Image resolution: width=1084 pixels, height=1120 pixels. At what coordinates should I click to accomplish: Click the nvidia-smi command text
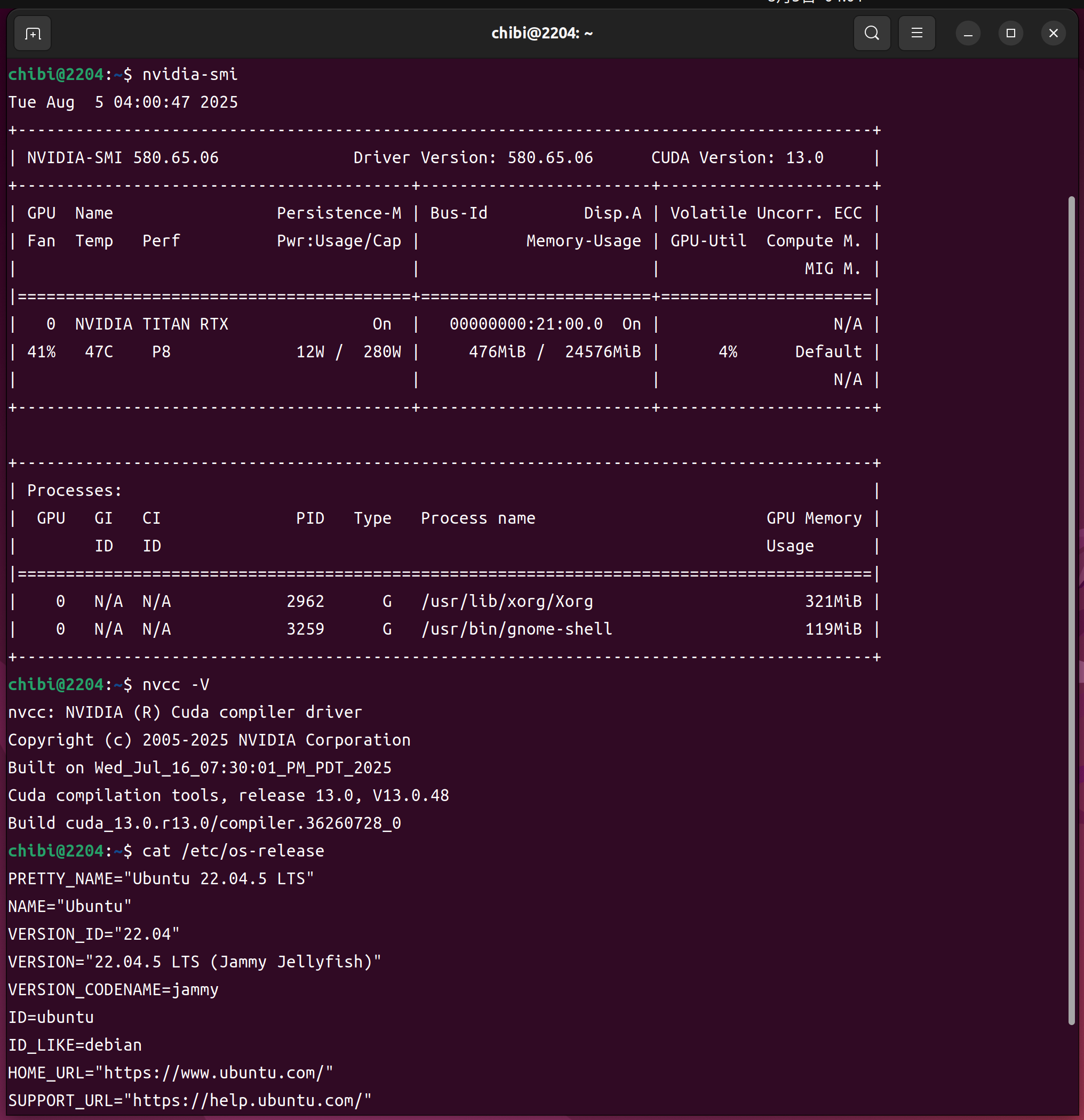point(190,74)
